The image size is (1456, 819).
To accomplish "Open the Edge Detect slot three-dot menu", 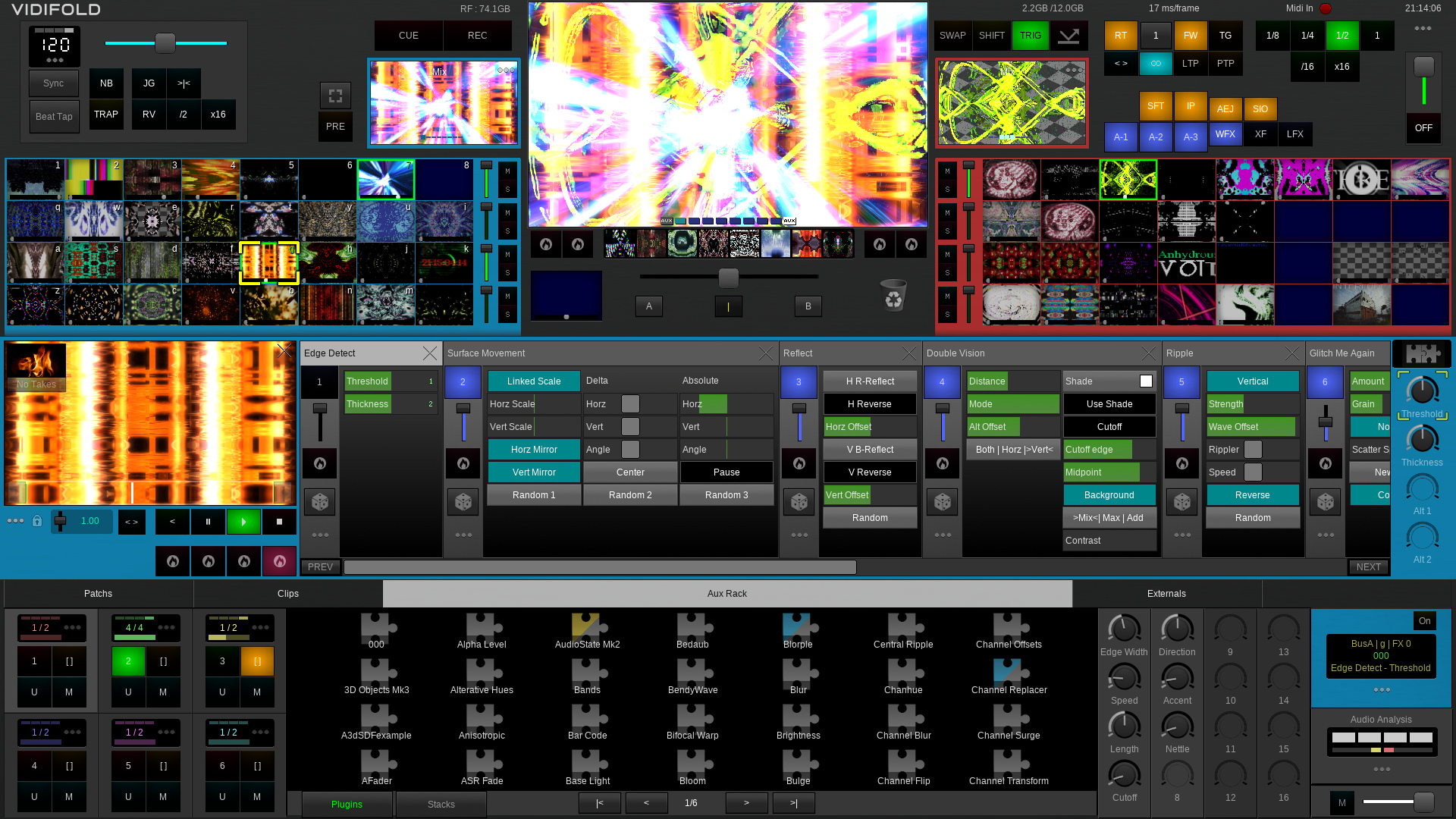I will 320,535.
